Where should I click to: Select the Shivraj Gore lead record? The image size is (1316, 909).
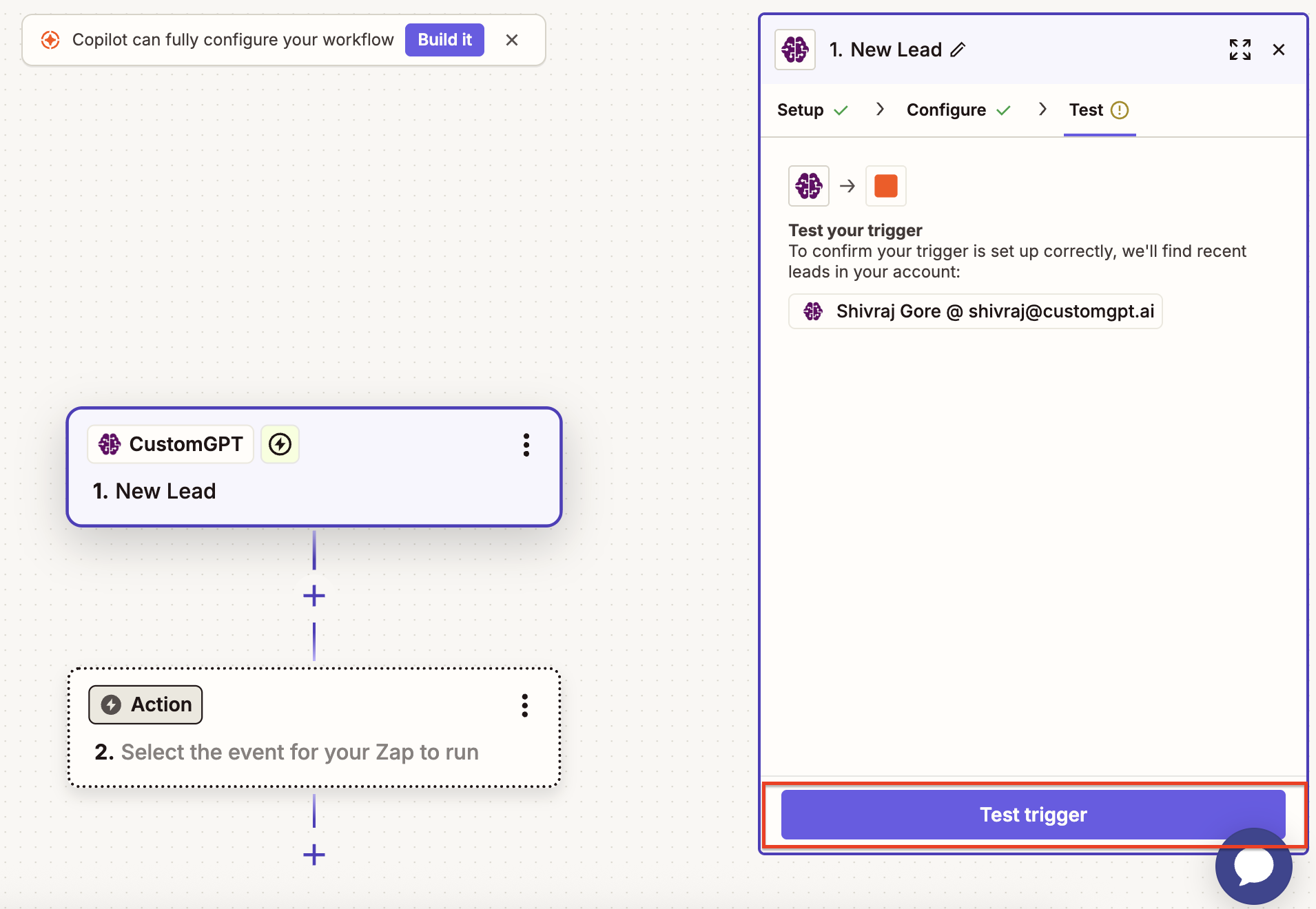click(x=975, y=311)
